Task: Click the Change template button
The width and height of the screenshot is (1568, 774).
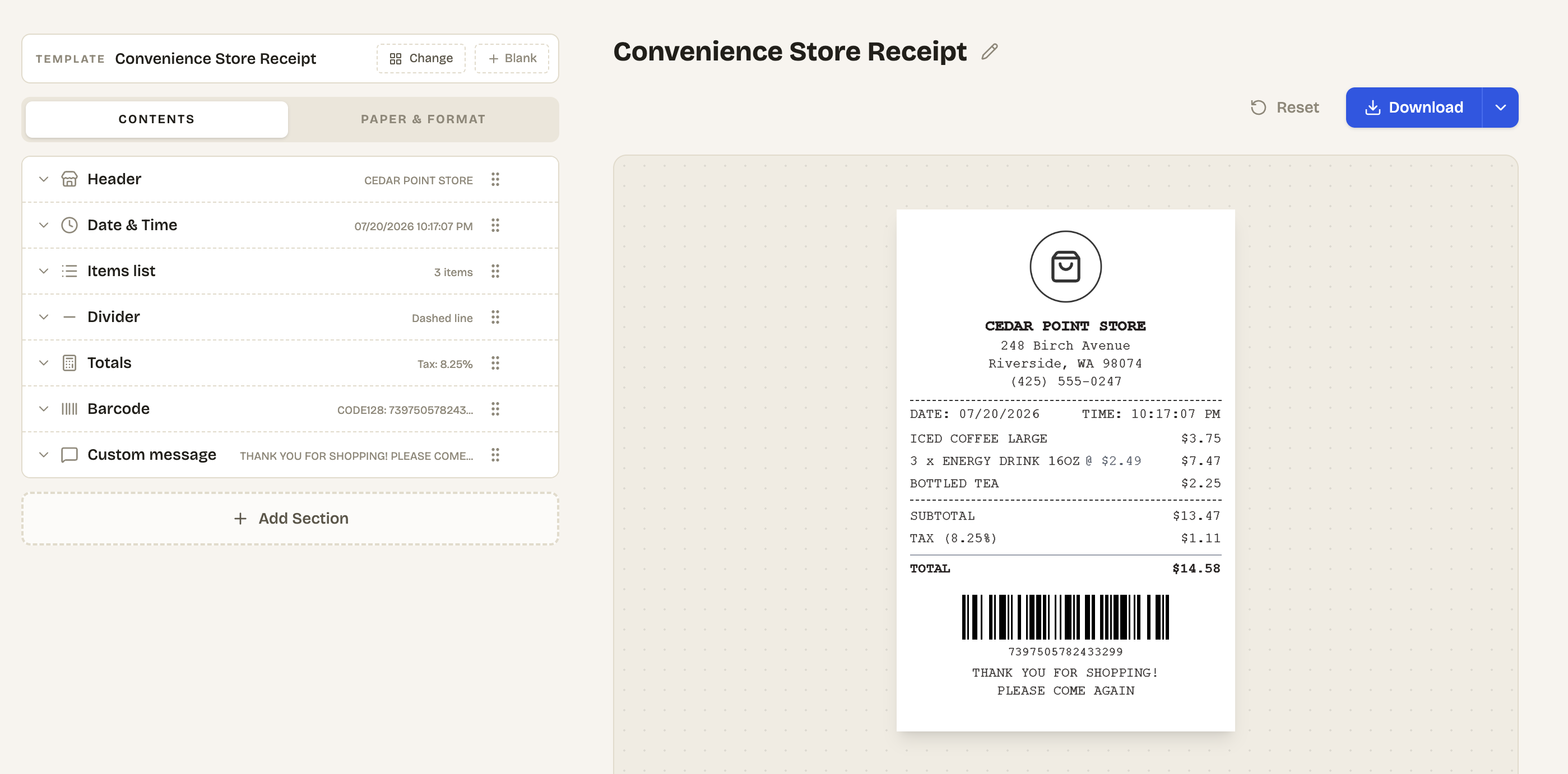Action: [x=421, y=58]
